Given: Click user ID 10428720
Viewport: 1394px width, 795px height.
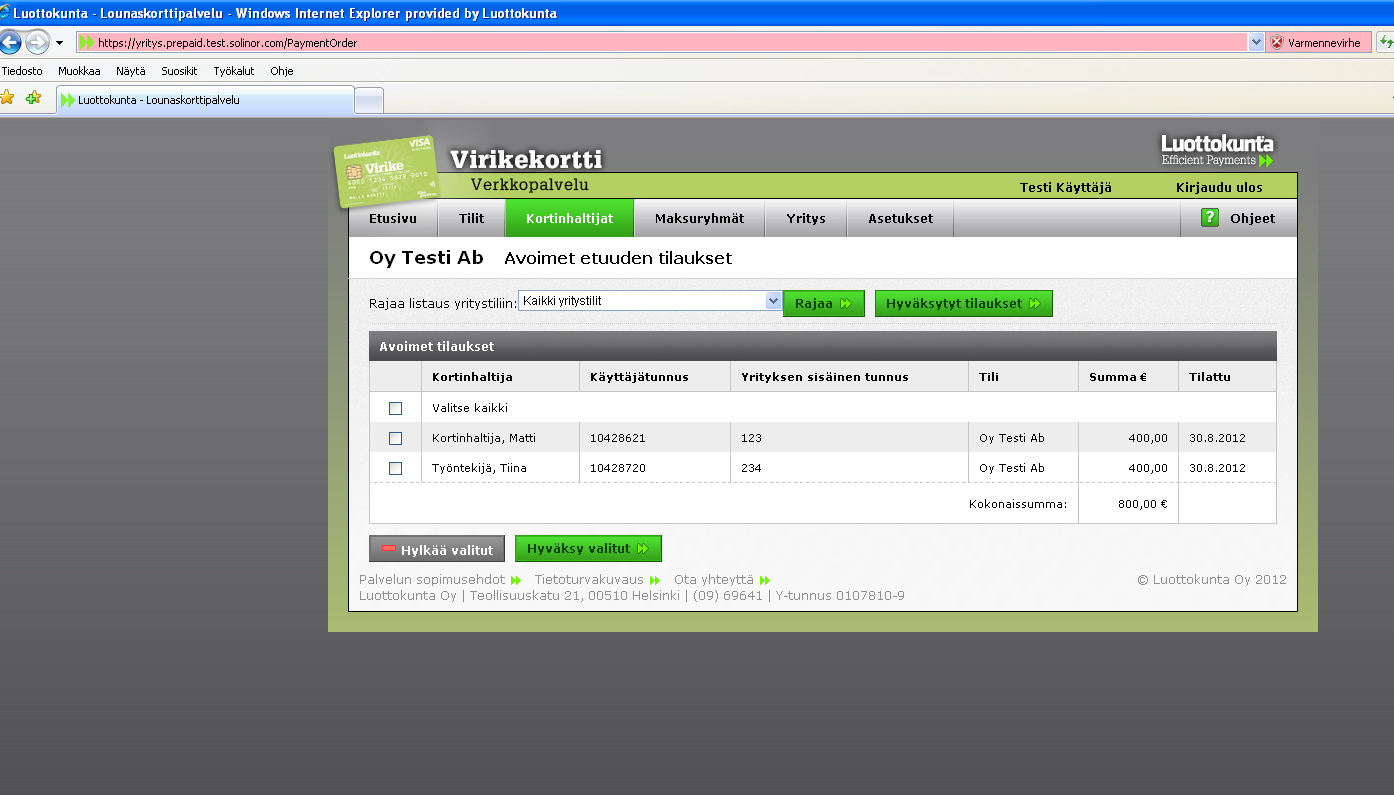Looking at the screenshot, I should click(x=617, y=468).
